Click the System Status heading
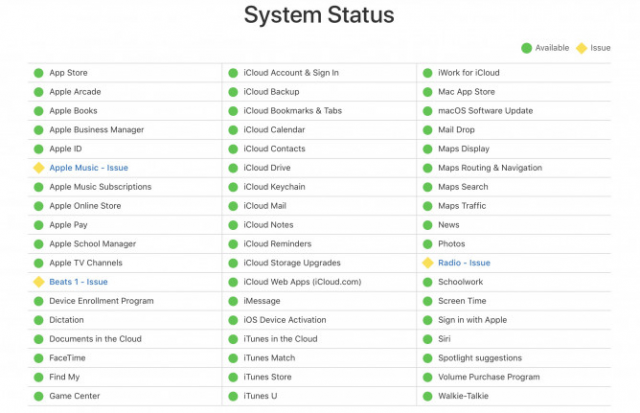 (319, 15)
